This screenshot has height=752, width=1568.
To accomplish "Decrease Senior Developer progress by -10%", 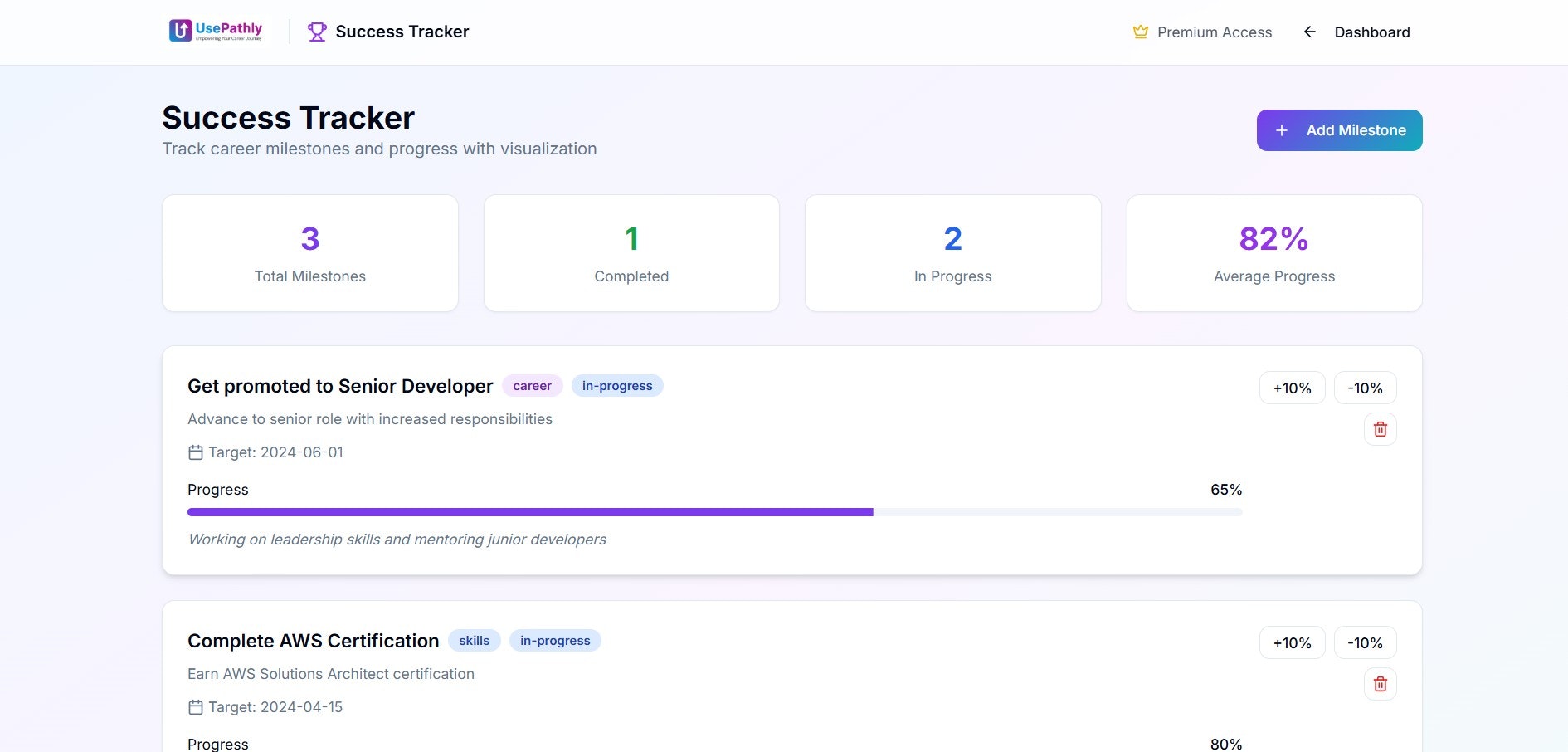I will click(1365, 388).
